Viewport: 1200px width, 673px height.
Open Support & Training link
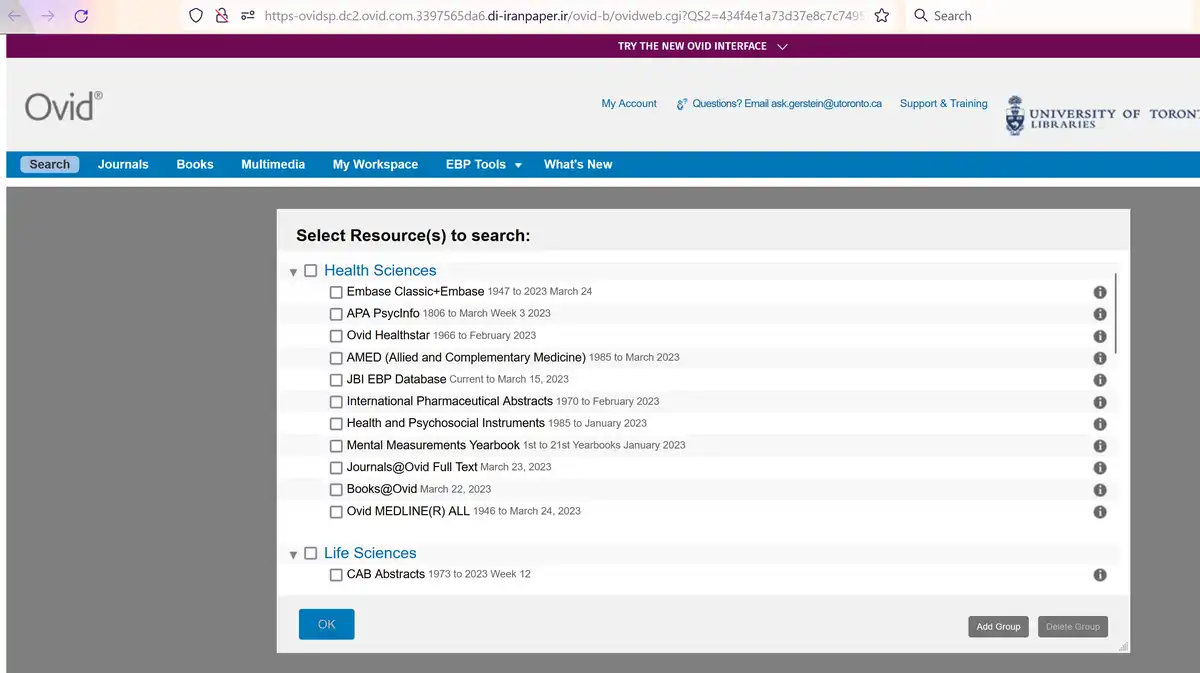(x=943, y=104)
